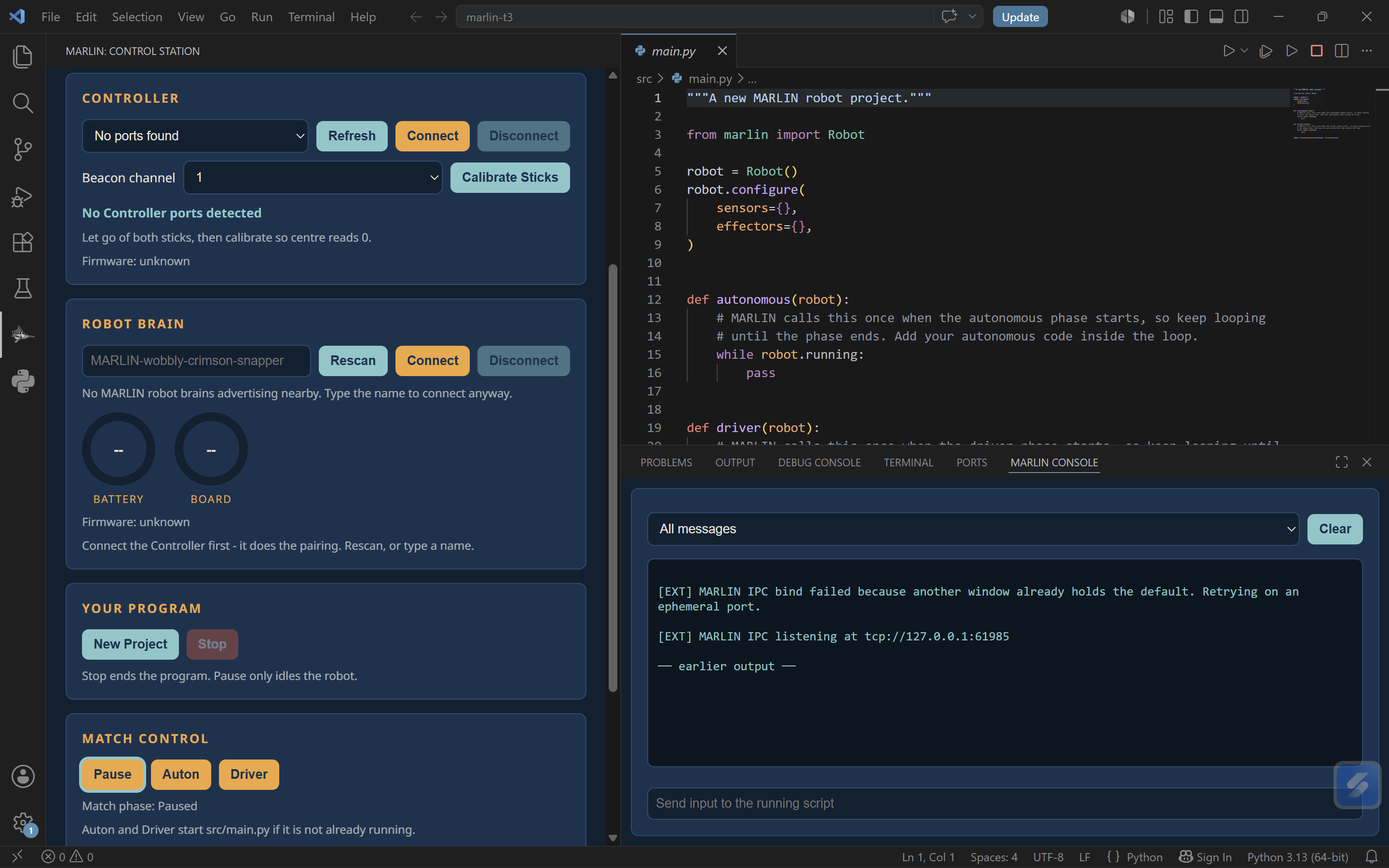
Task: Click Spaces: 4 indentation setting
Action: coord(994,857)
